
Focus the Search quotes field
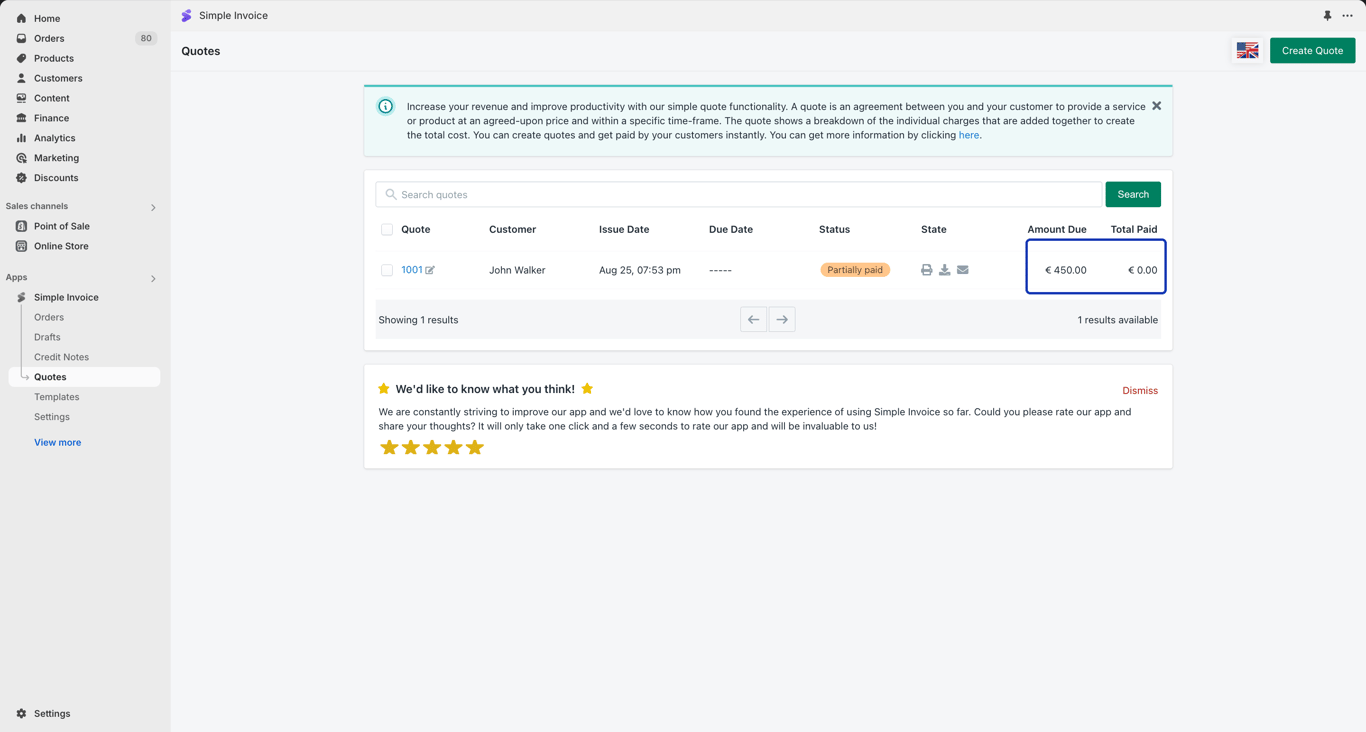click(x=739, y=194)
